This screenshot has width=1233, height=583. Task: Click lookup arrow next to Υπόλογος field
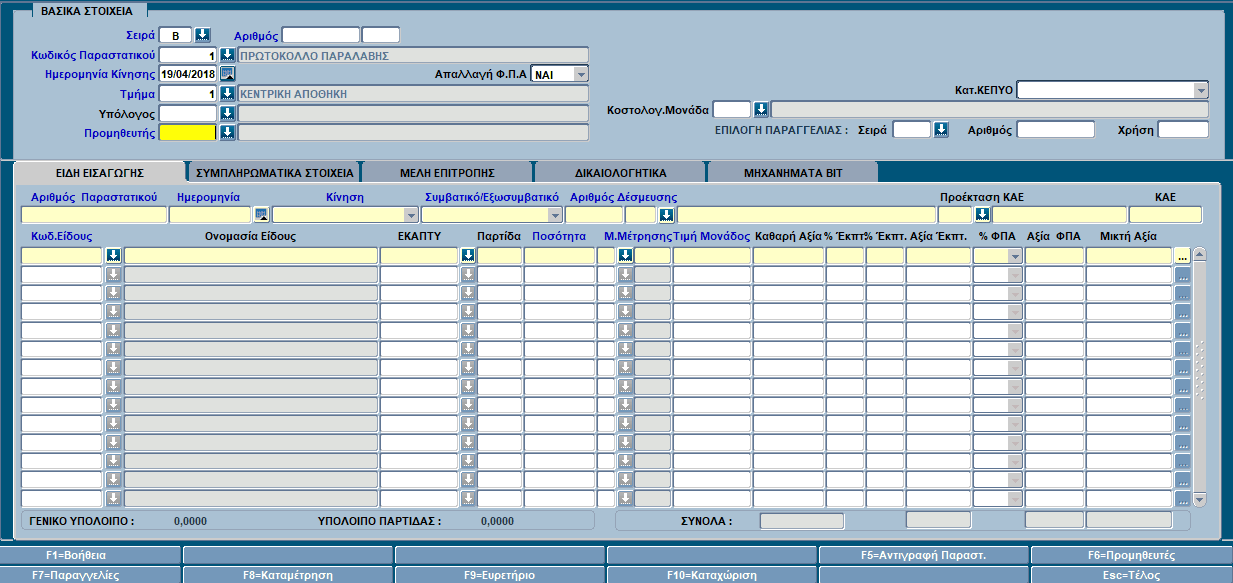[227, 113]
